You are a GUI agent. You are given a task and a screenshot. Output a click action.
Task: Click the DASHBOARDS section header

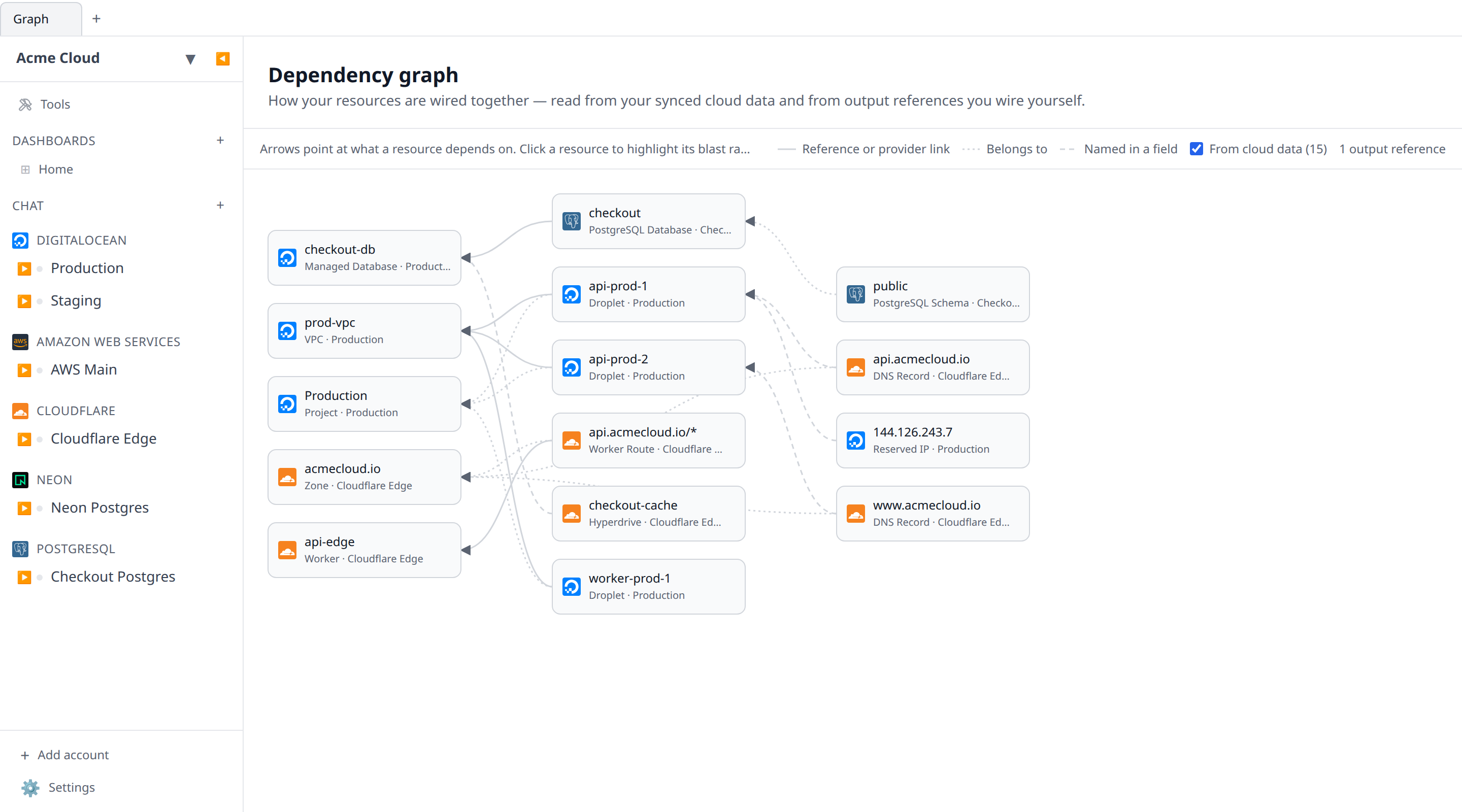[54, 141]
